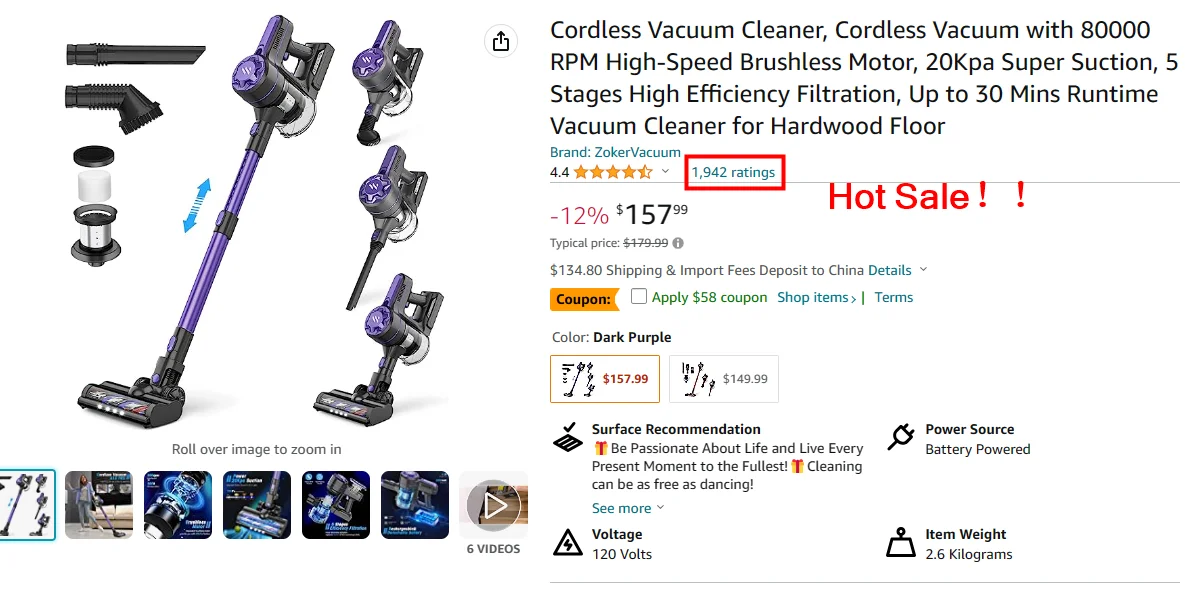Click the Item Weight scale icon
Image resolution: width=1192 pixels, height=598 pixels.
point(901,543)
